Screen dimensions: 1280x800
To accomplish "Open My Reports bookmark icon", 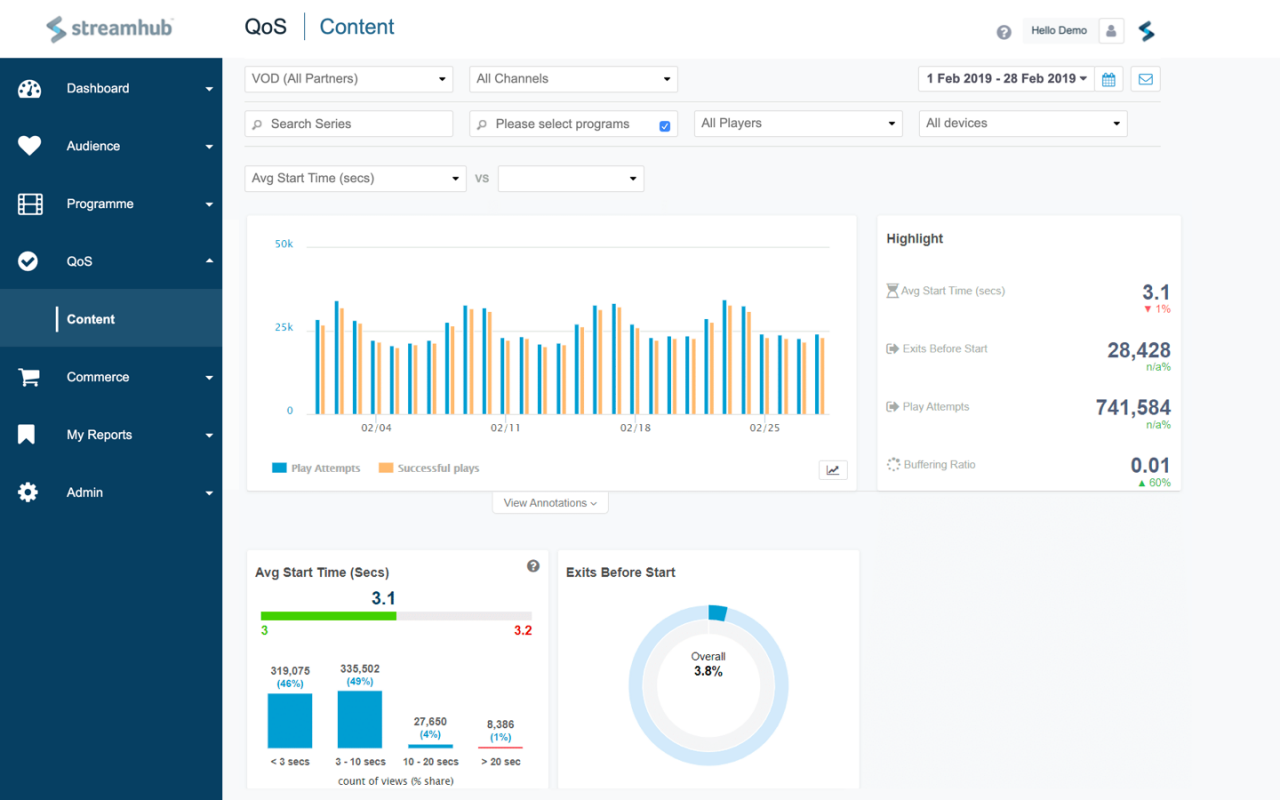I will pos(29,434).
